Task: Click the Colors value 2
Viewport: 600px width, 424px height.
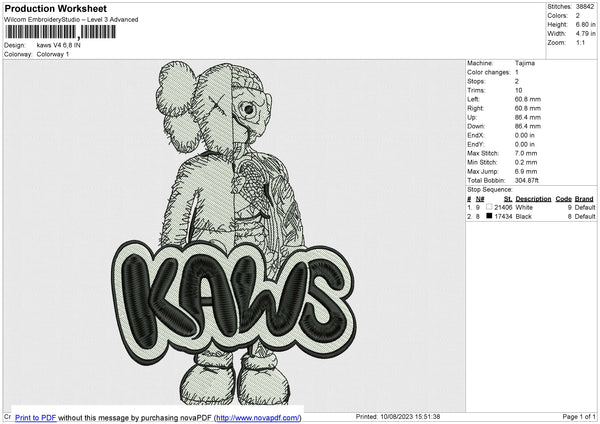Action: click(x=578, y=16)
